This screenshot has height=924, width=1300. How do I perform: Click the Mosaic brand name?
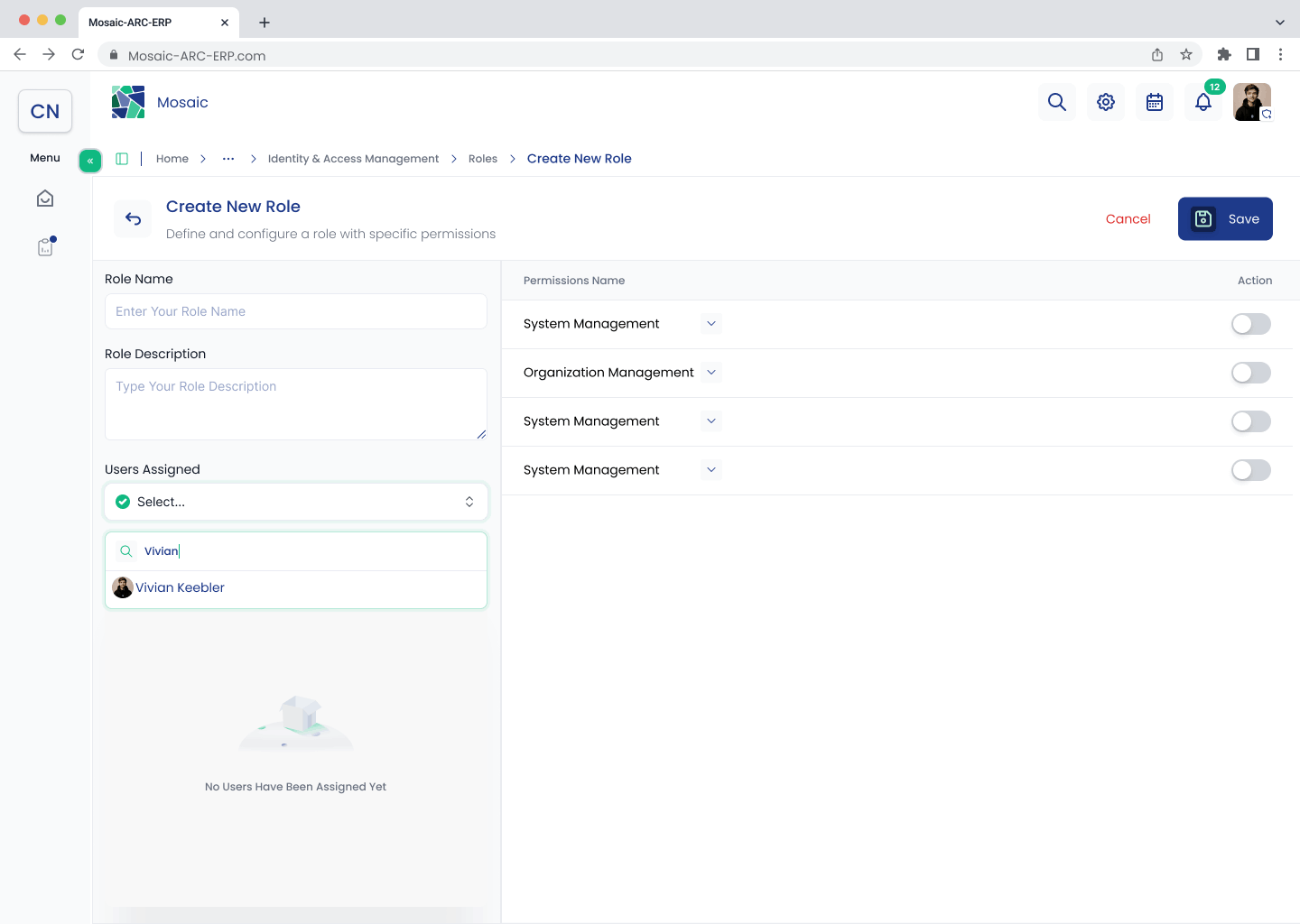click(x=182, y=102)
